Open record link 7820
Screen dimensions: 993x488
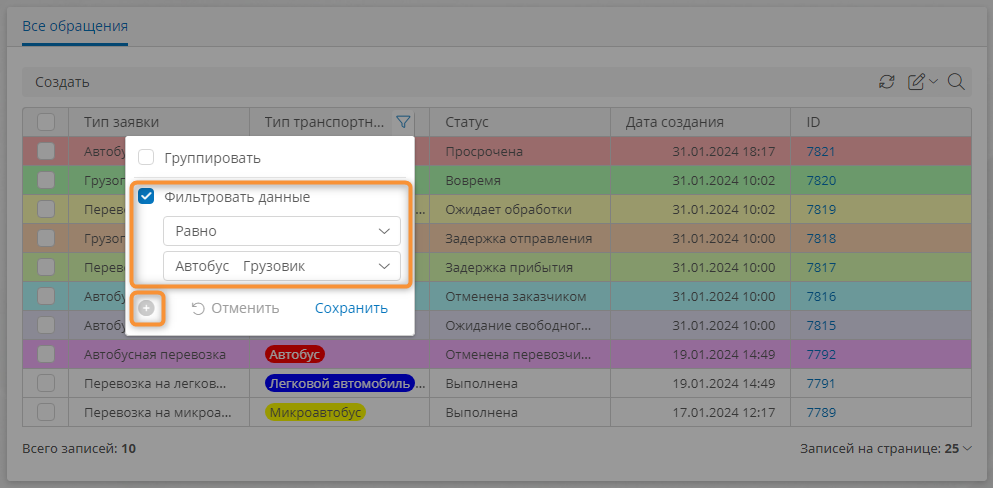tap(821, 180)
